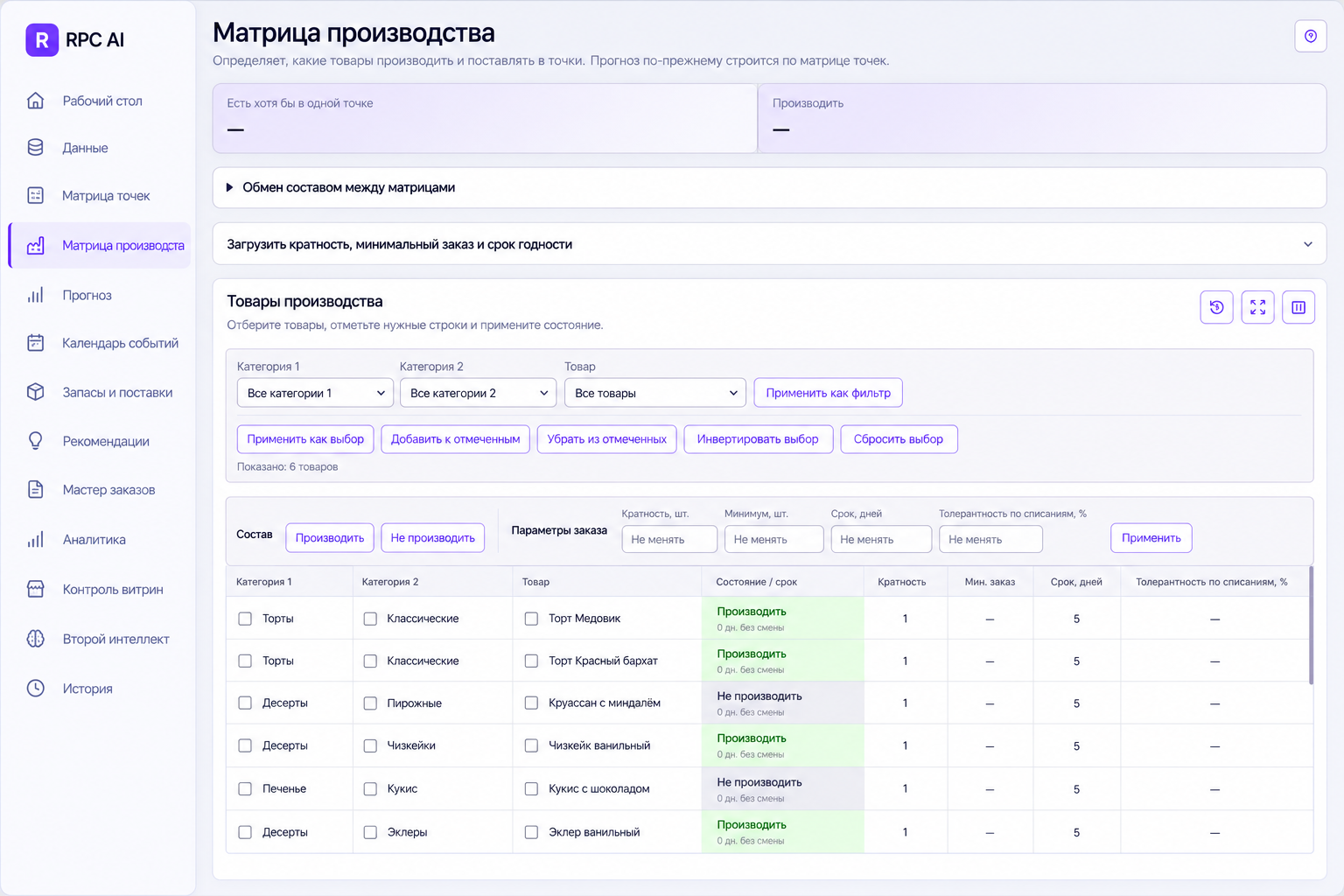1344x896 pixels.
Task: Click the factory icon for Матрица производства
Action: tap(35, 246)
